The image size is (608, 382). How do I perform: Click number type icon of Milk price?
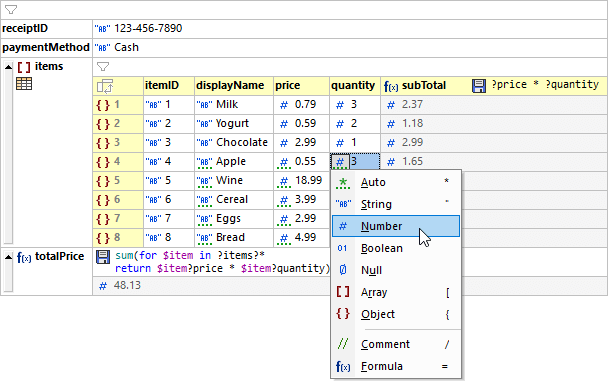point(284,105)
